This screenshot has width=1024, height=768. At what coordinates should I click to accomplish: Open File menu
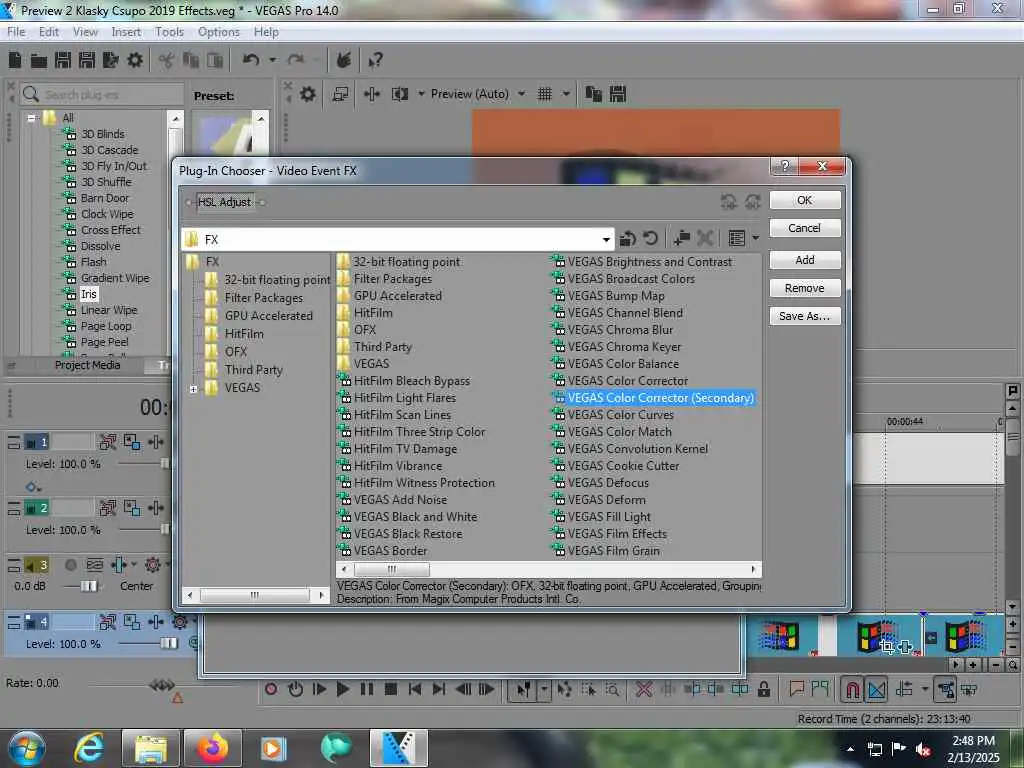click(16, 32)
